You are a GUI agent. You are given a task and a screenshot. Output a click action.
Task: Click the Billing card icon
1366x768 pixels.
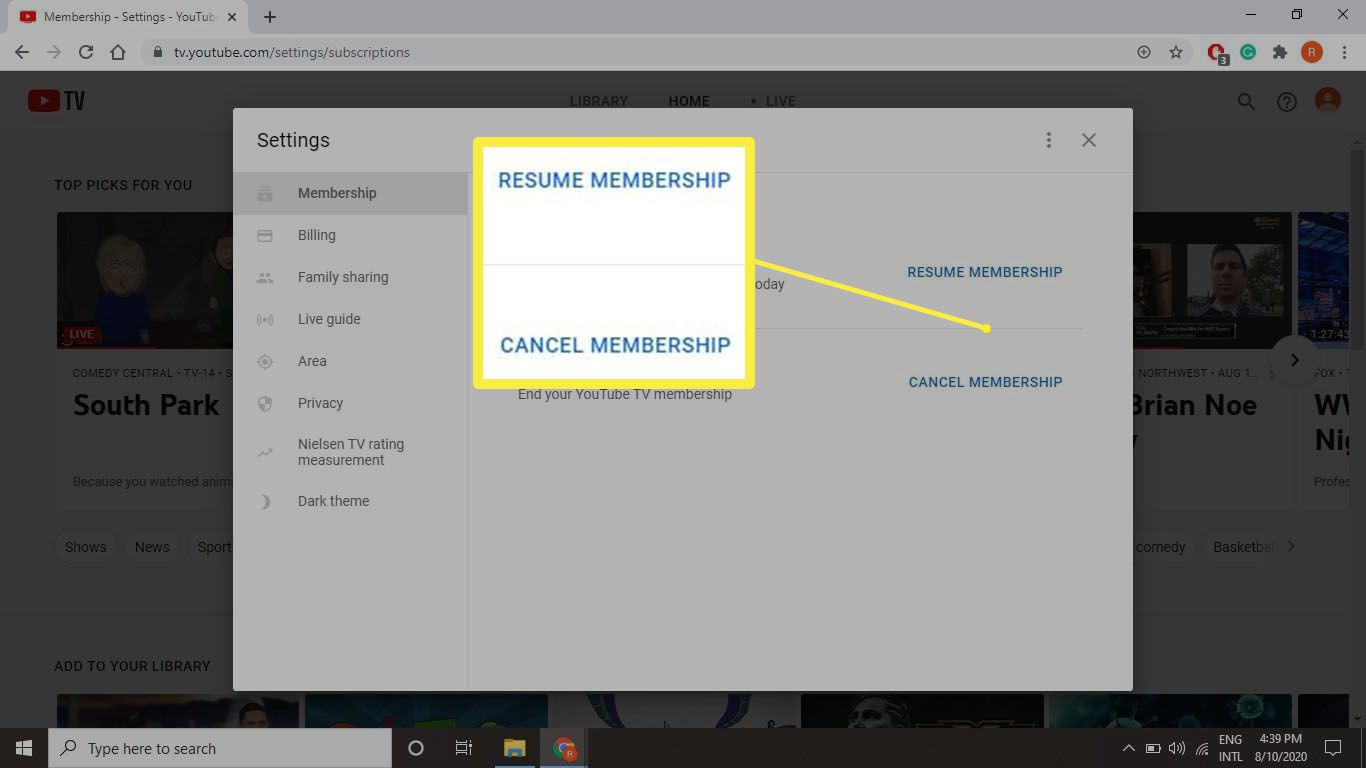tap(265, 235)
